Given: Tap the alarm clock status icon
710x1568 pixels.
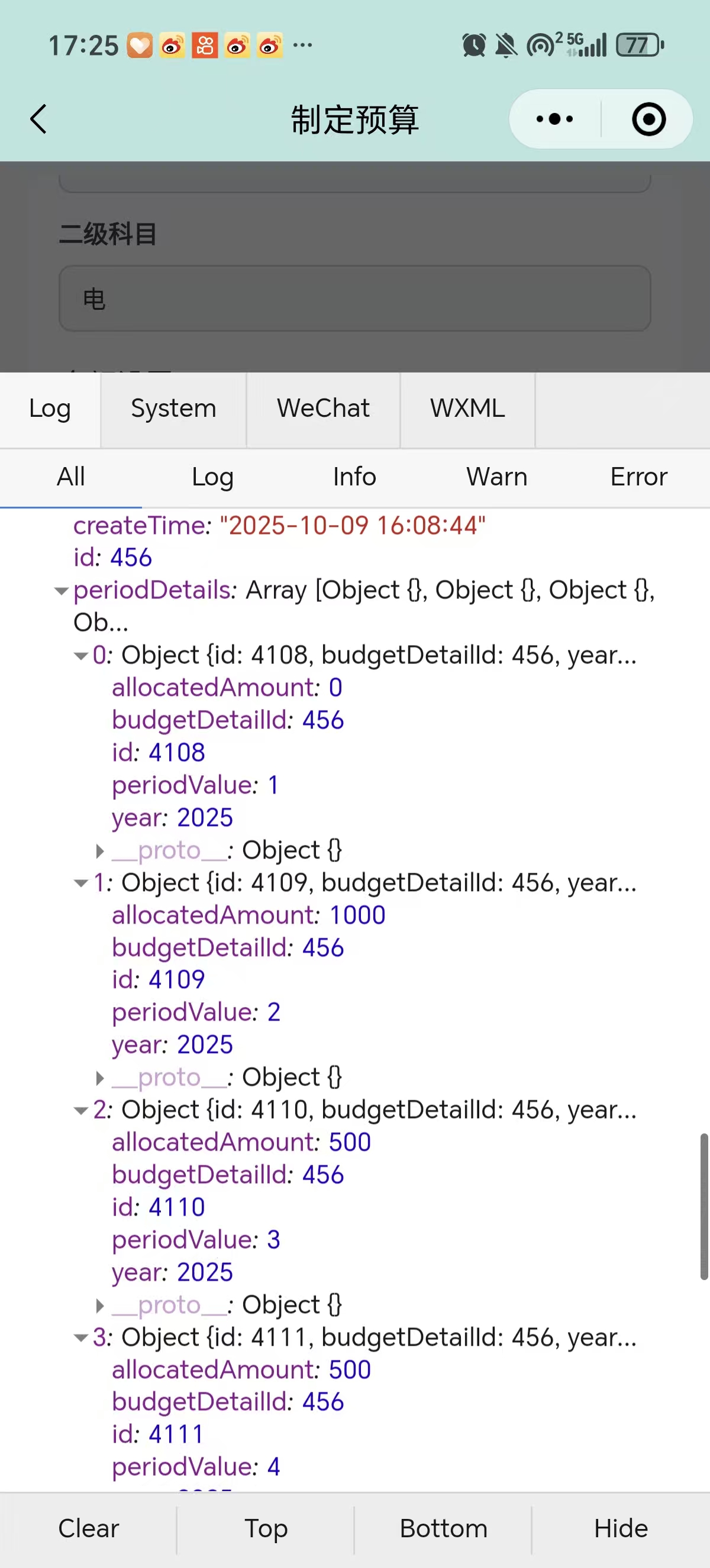Looking at the screenshot, I should point(474,46).
